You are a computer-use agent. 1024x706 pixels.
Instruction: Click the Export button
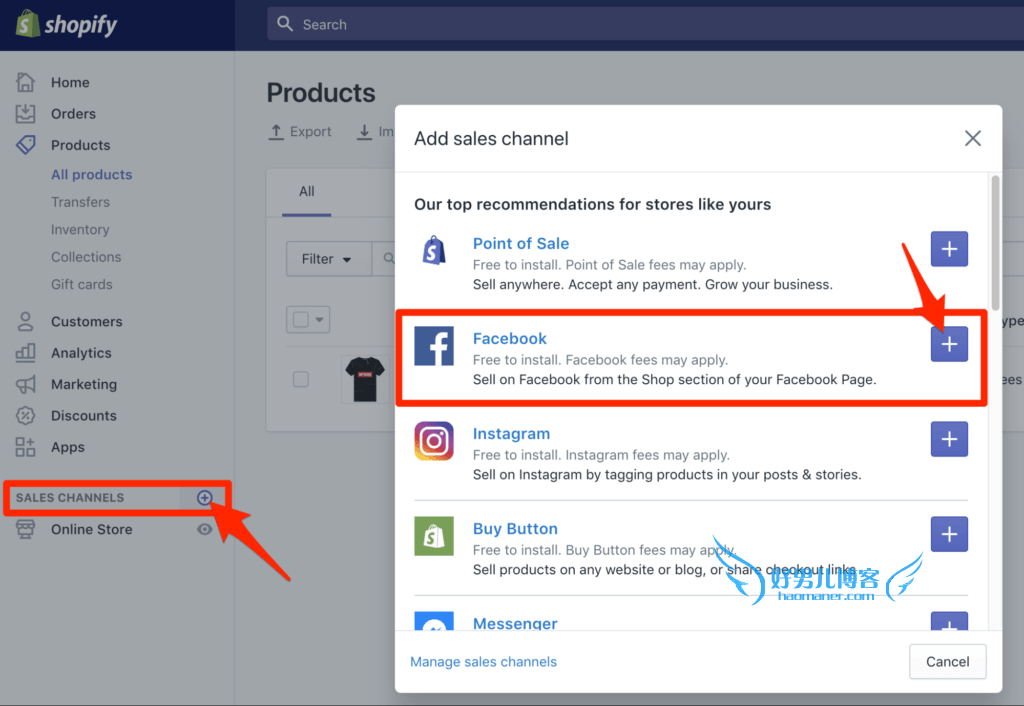click(300, 132)
